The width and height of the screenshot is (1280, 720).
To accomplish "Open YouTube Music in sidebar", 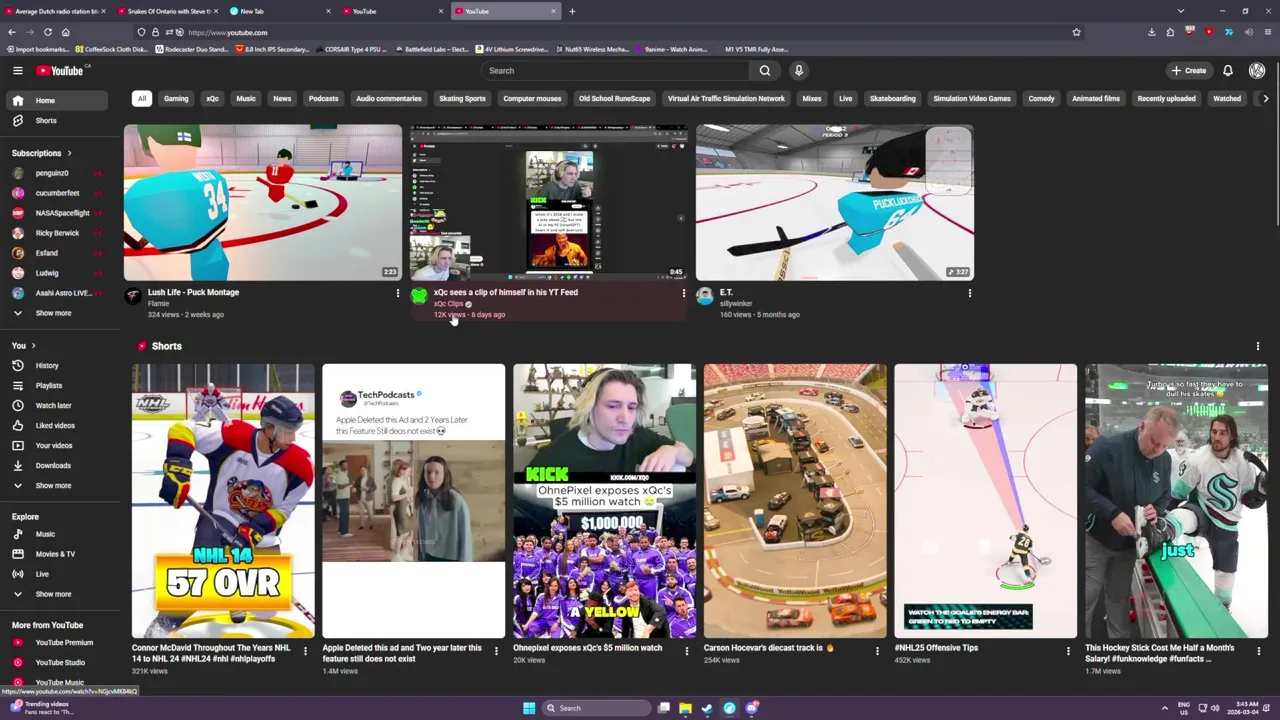I will pos(58,682).
